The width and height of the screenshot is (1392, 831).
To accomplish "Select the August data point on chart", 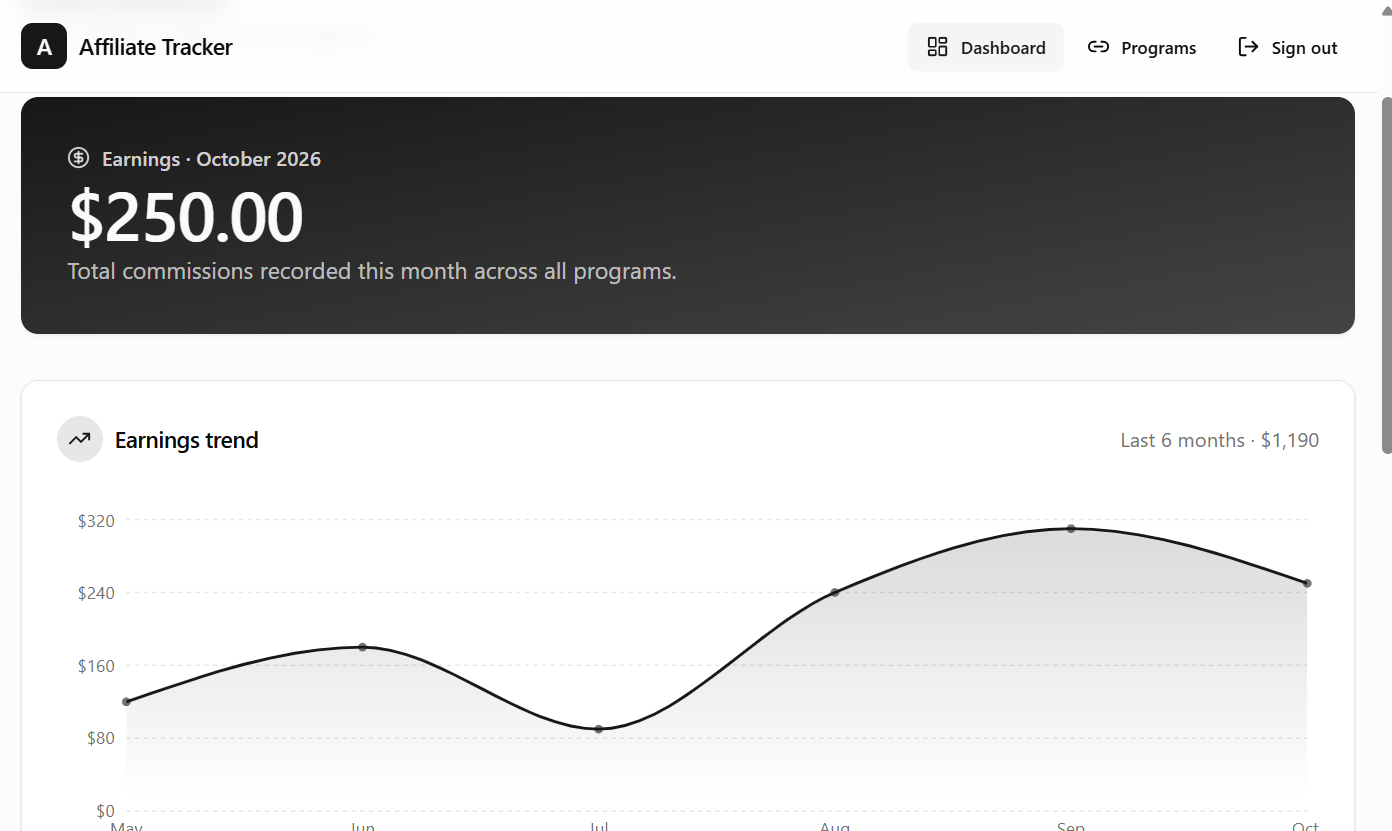I will tap(835, 592).
